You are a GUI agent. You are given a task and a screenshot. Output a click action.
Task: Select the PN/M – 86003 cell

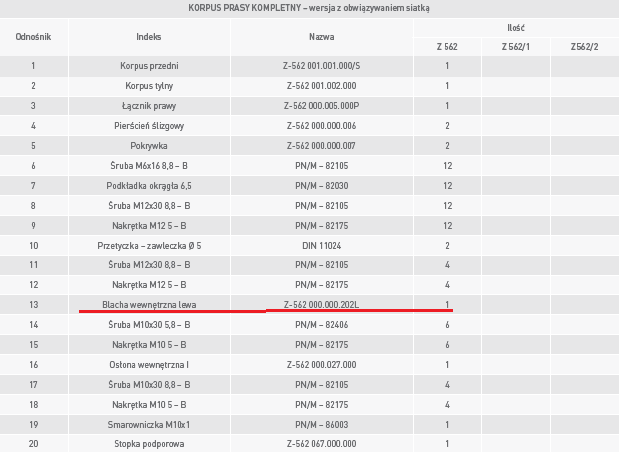point(322,425)
